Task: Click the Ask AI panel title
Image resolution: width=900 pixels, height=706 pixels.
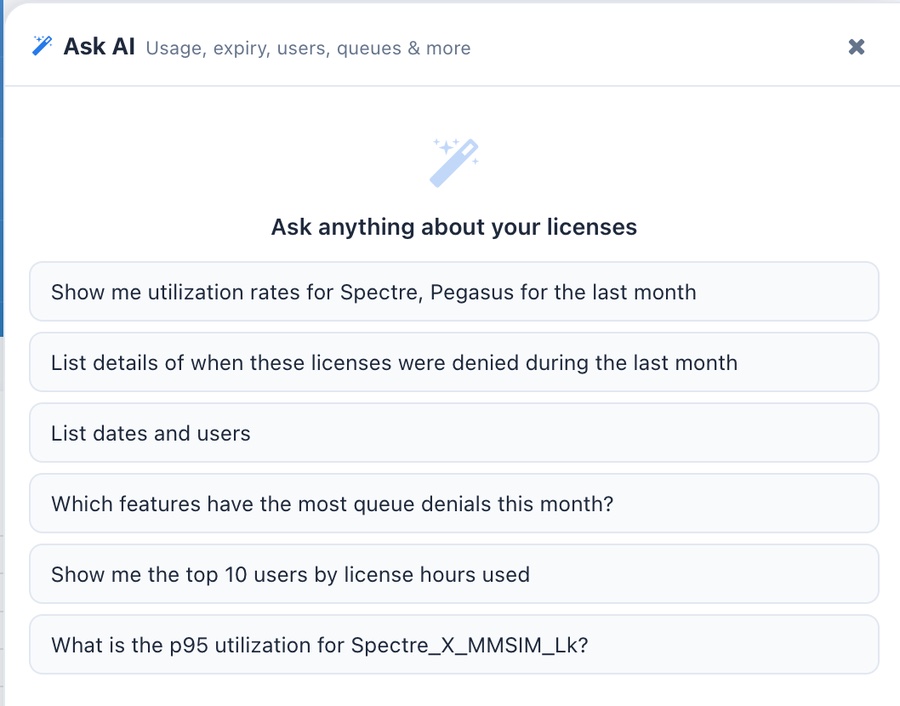Action: (x=99, y=47)
